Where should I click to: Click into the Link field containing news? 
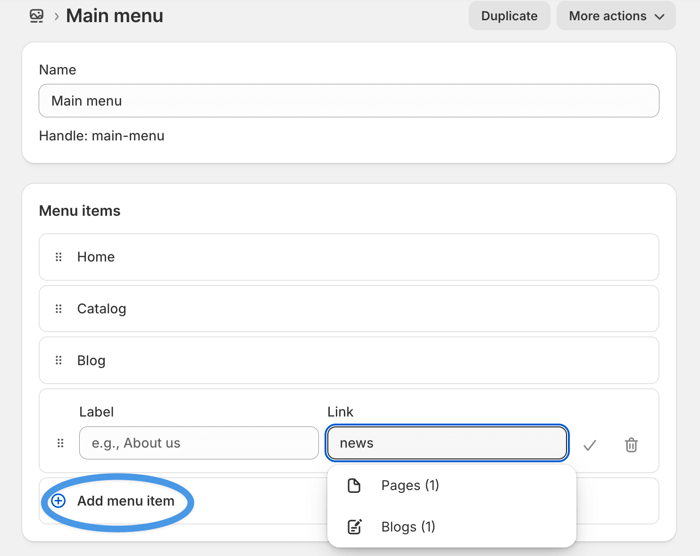[447, 443]
